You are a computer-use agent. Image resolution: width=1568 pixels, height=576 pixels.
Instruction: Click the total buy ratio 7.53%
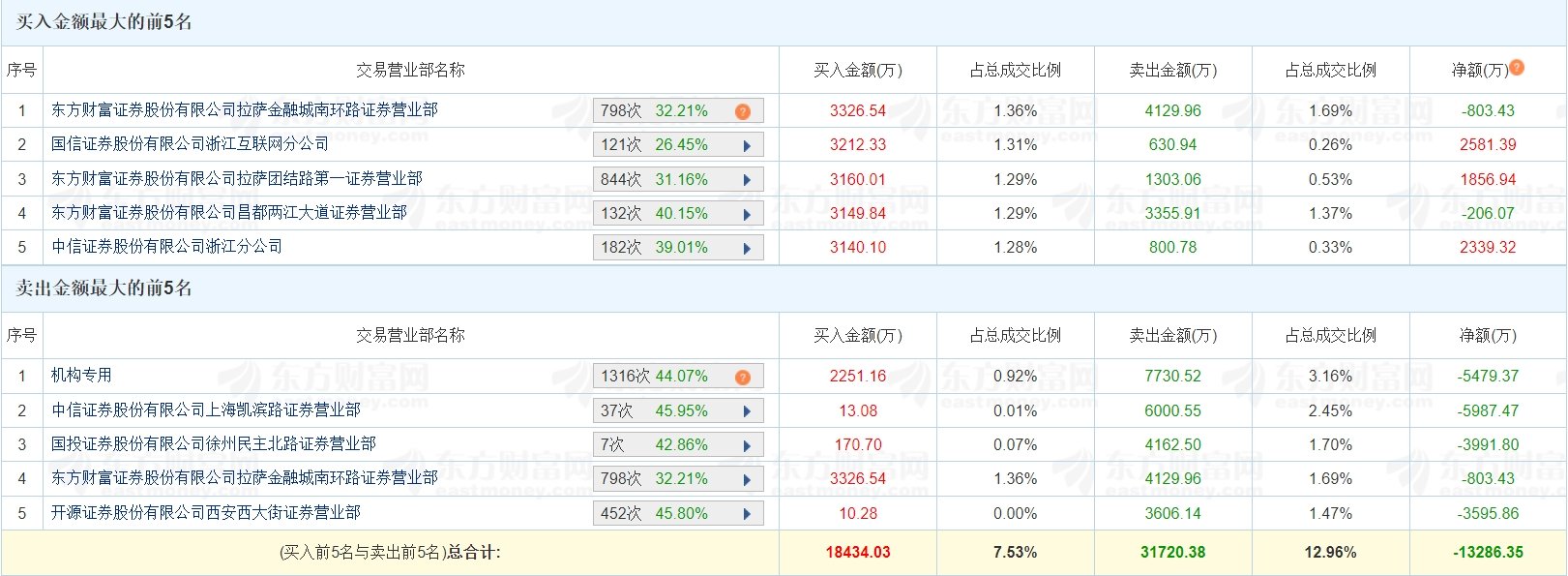coord(1016,553)
